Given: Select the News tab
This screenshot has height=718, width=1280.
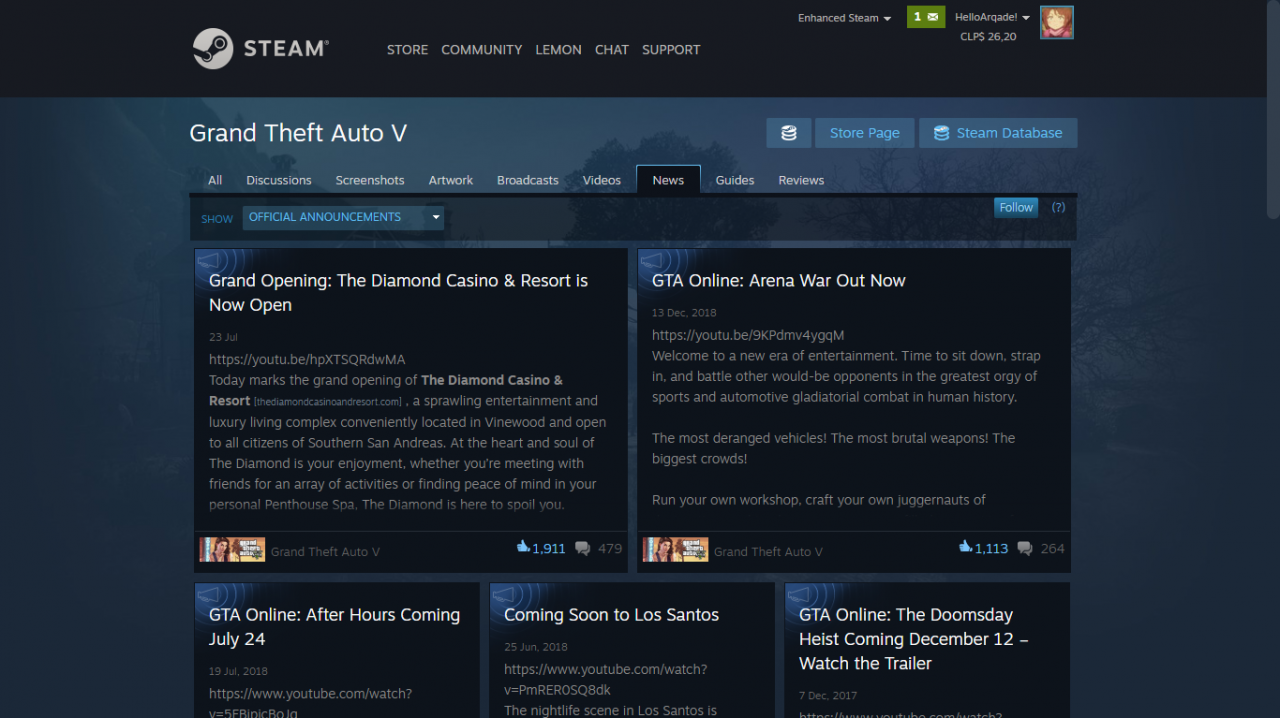Looking at the screenshot, I should pyautogui.click(x=668, y=180).
